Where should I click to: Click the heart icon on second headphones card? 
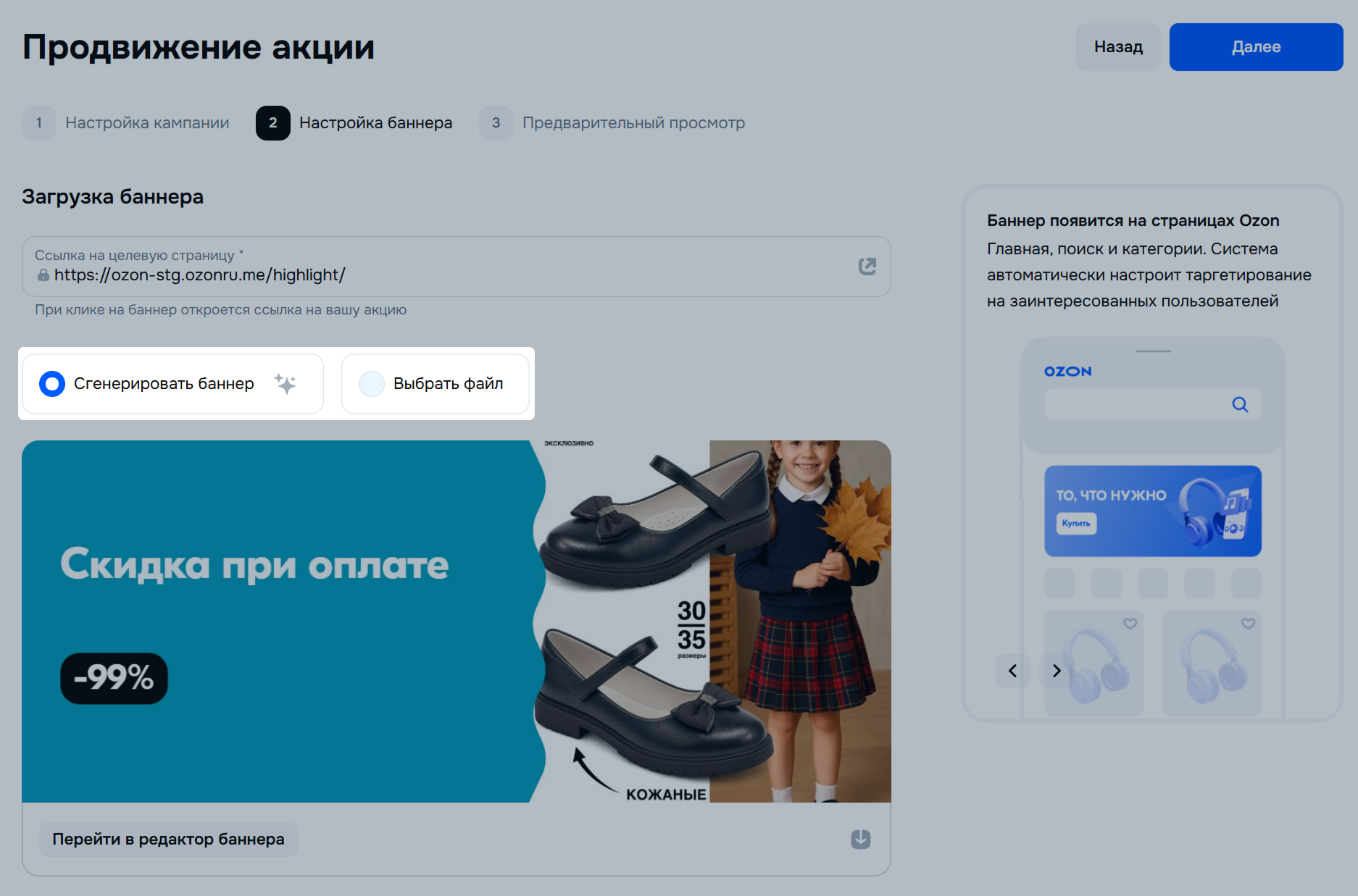1248,624
